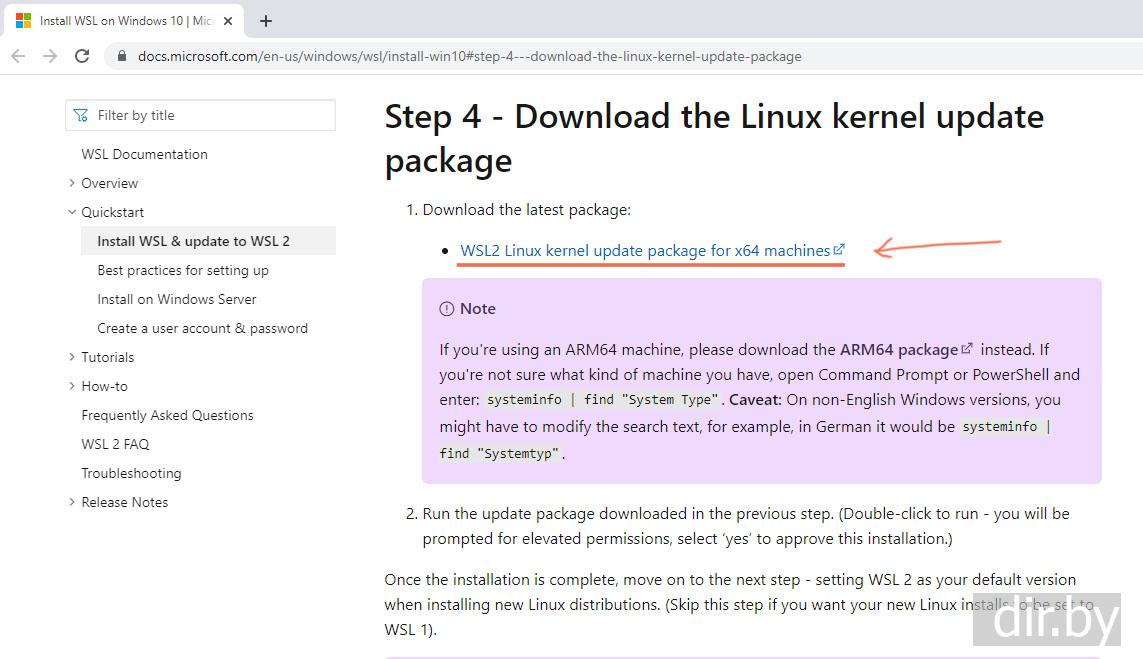
Task: Click the lock icon in address bar
Action: click(x=122, y=57)
